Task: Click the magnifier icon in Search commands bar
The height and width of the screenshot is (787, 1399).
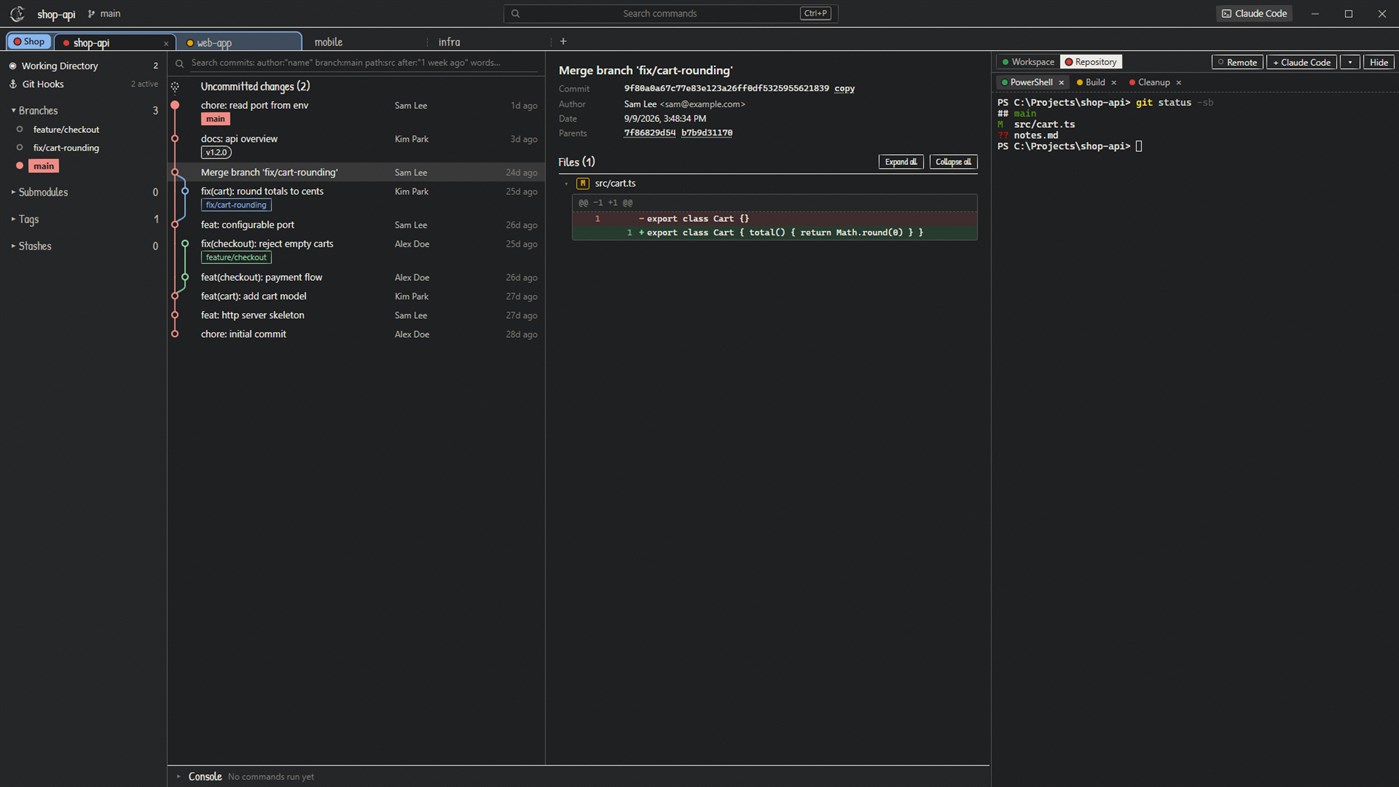Action: point(516,14)
